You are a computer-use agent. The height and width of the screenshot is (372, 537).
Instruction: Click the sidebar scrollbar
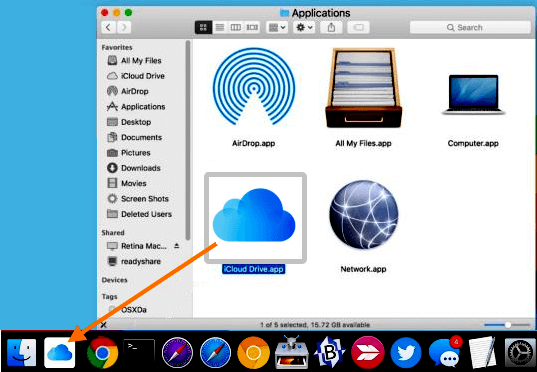(188, 140)
